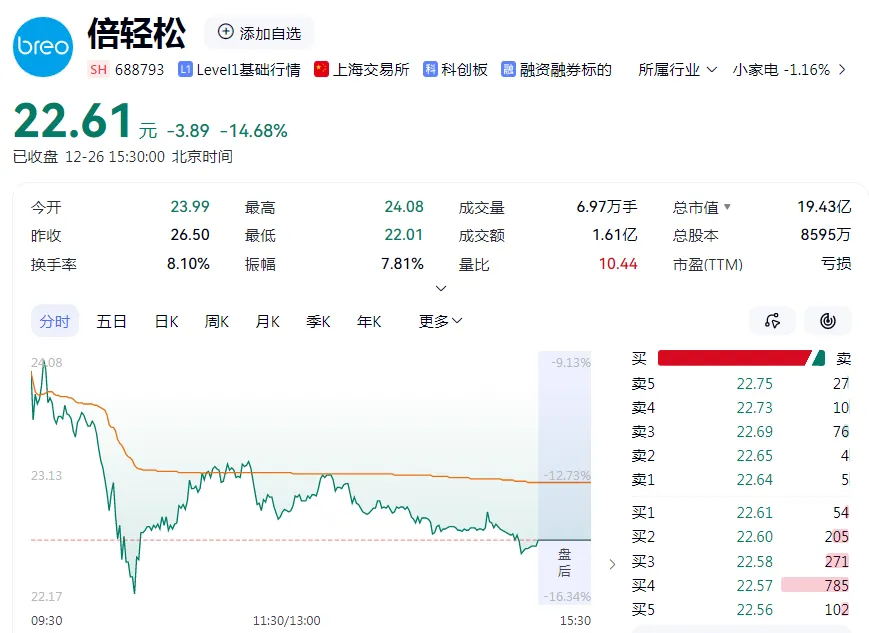Screen dimensions: 869x633
Task: Click the right chevron after 小家电
Action: click(x=842, y=70)
